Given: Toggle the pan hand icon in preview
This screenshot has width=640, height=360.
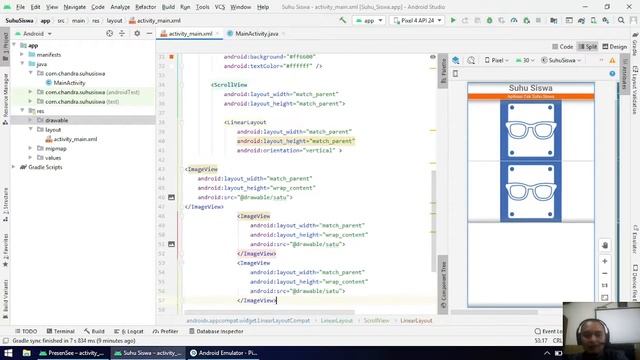Looking at the screenshot, I should [x=605, y=245].
